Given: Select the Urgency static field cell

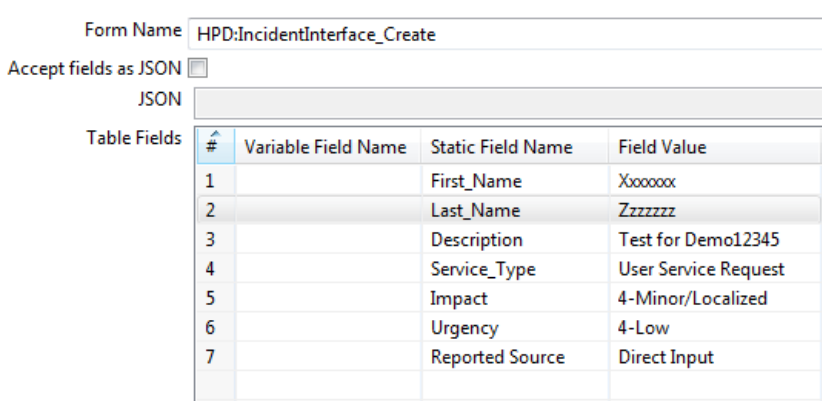Looking at the screenshot, I should (464, 327).
